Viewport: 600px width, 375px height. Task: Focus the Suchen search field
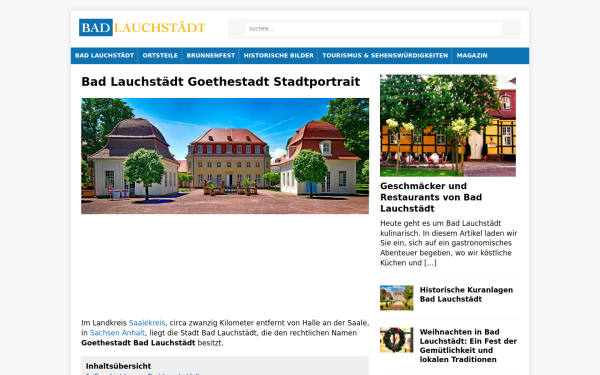[x=374, y=29]
